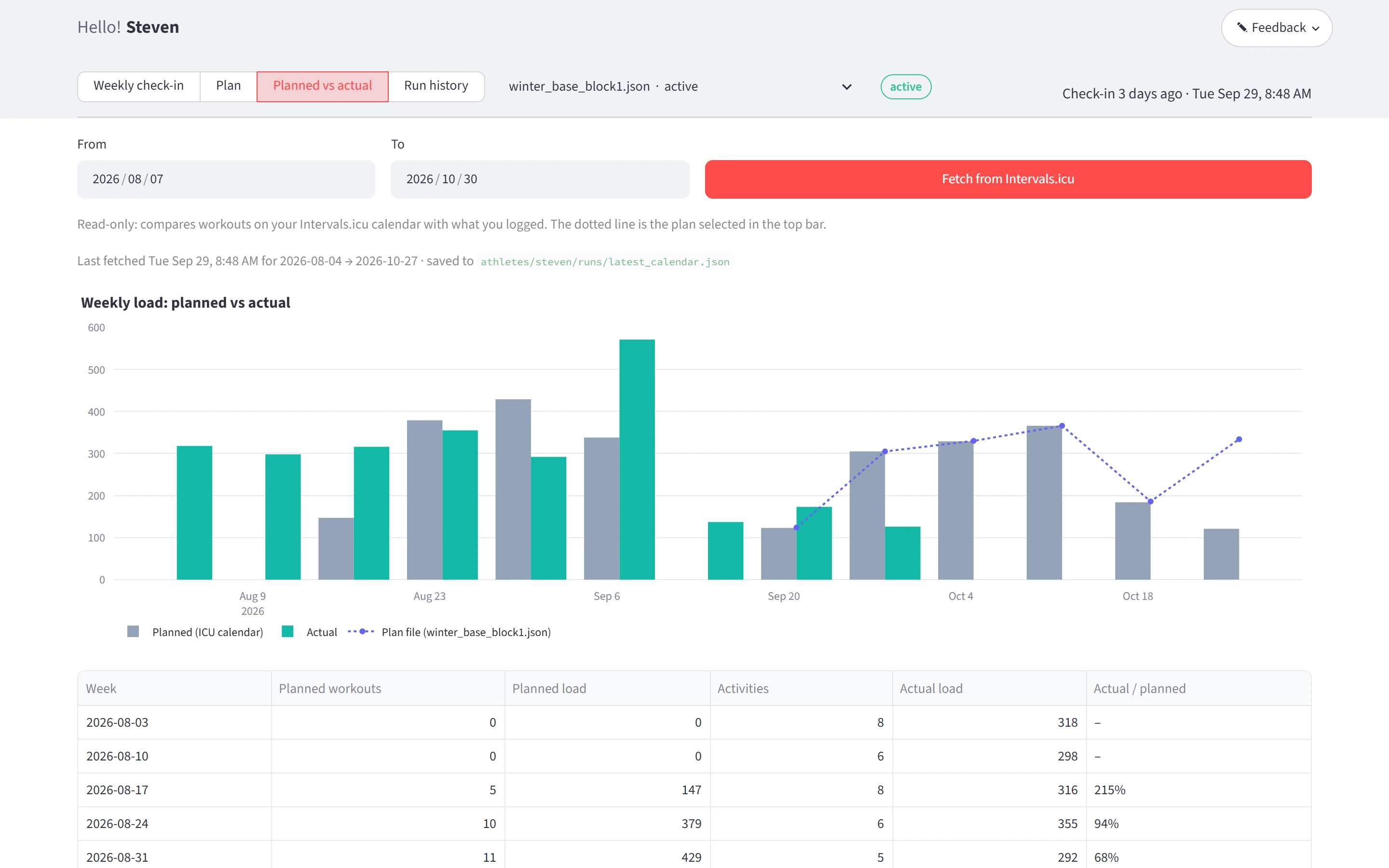Switch to the Plan tab
This screenshot has width=1389, height=868.
(x=228, y=86)
